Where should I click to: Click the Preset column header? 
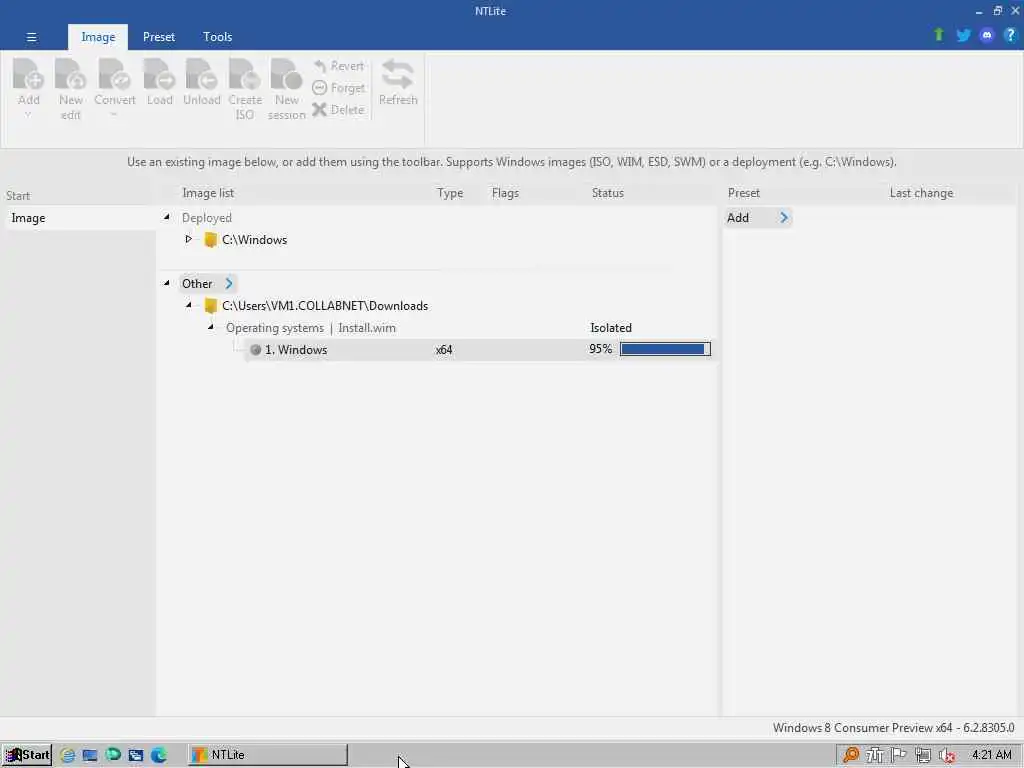pyautogui.click(x=743, y=193)
